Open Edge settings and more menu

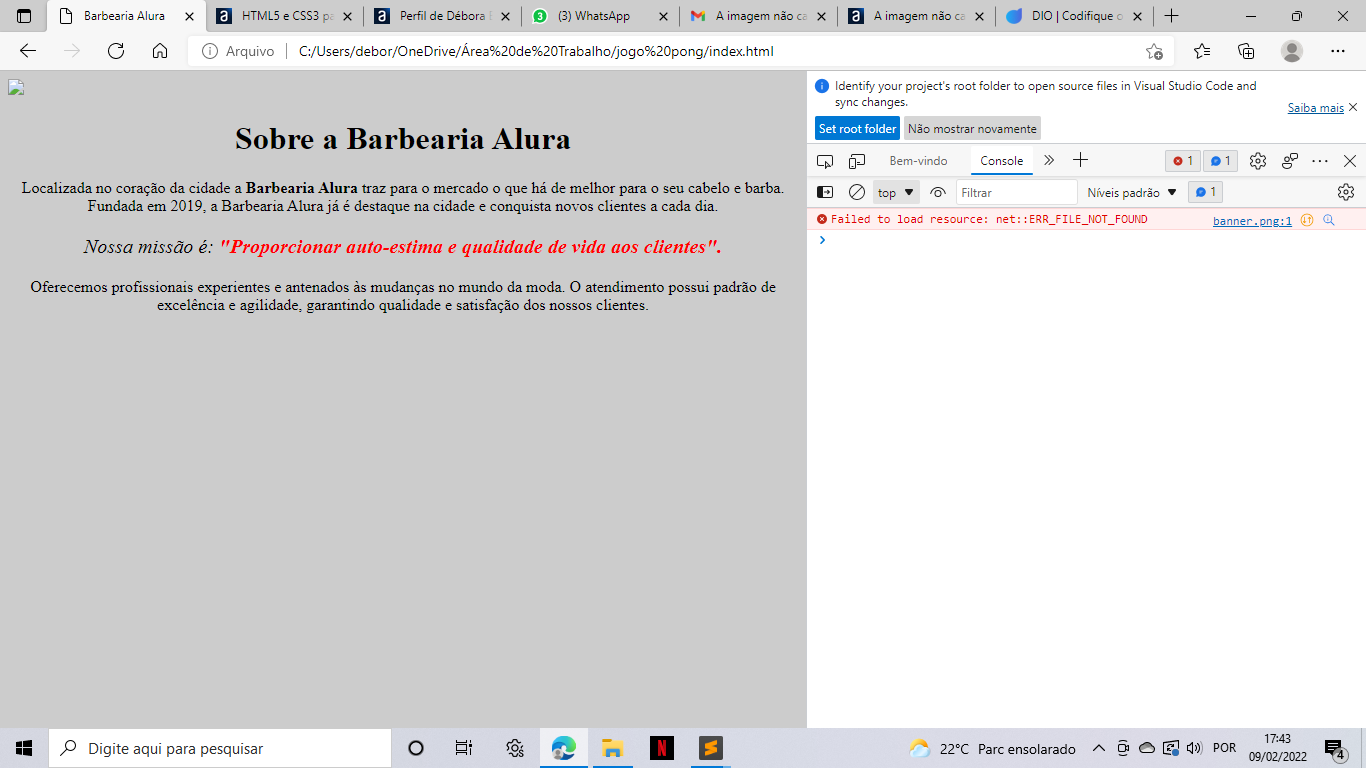pos(1338,51)
